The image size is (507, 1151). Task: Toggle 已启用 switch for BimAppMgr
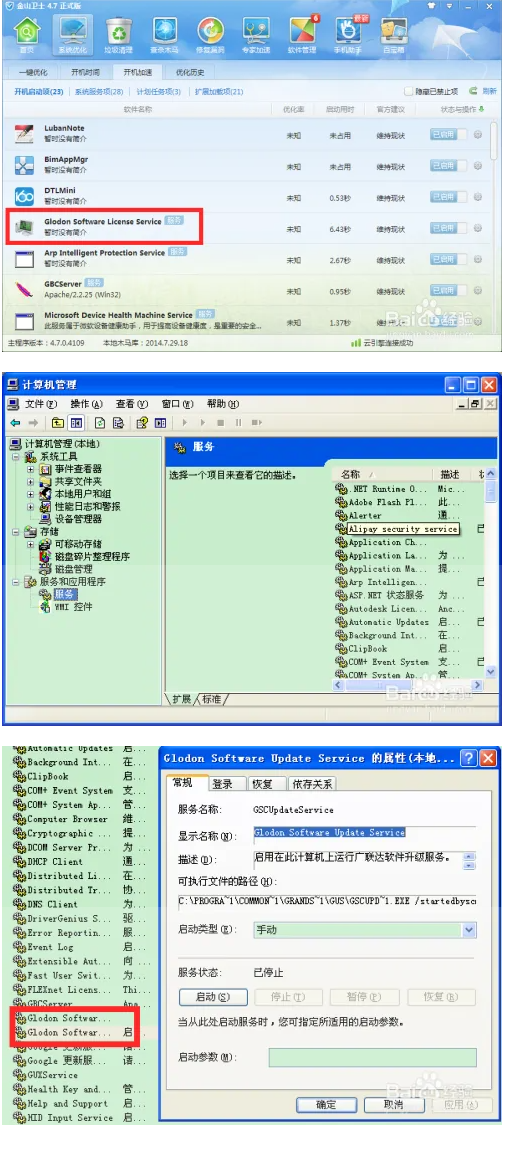[448, 166]
